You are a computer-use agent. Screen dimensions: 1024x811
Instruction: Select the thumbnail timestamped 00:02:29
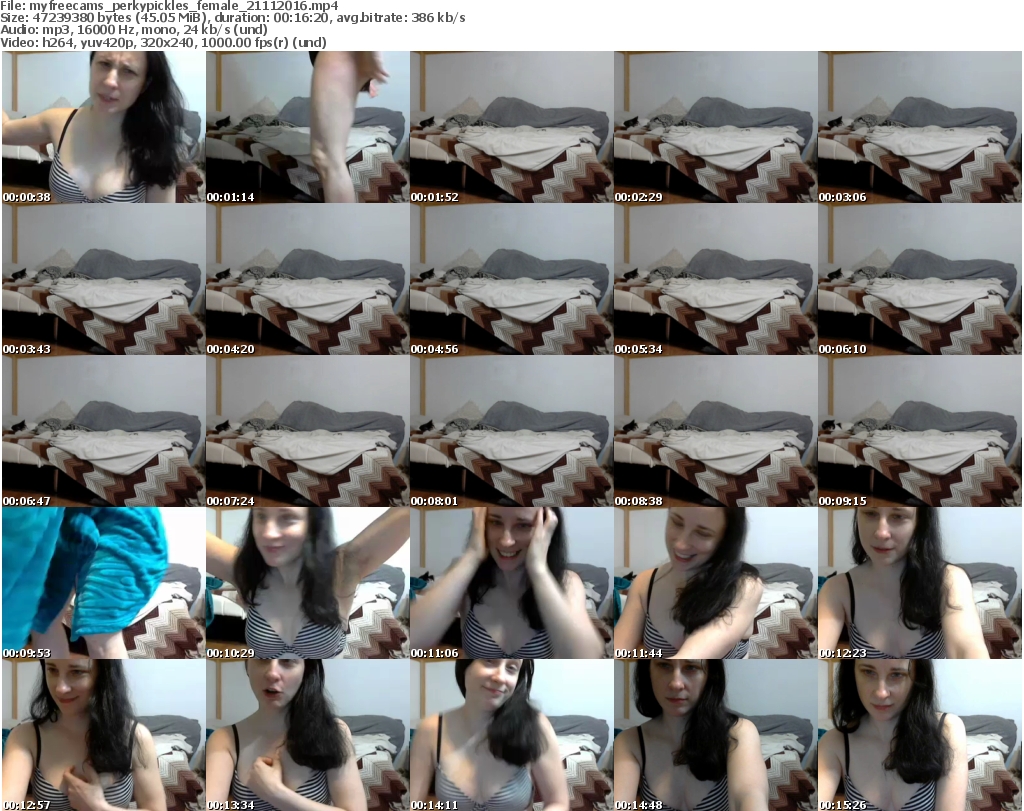point(716,127)
